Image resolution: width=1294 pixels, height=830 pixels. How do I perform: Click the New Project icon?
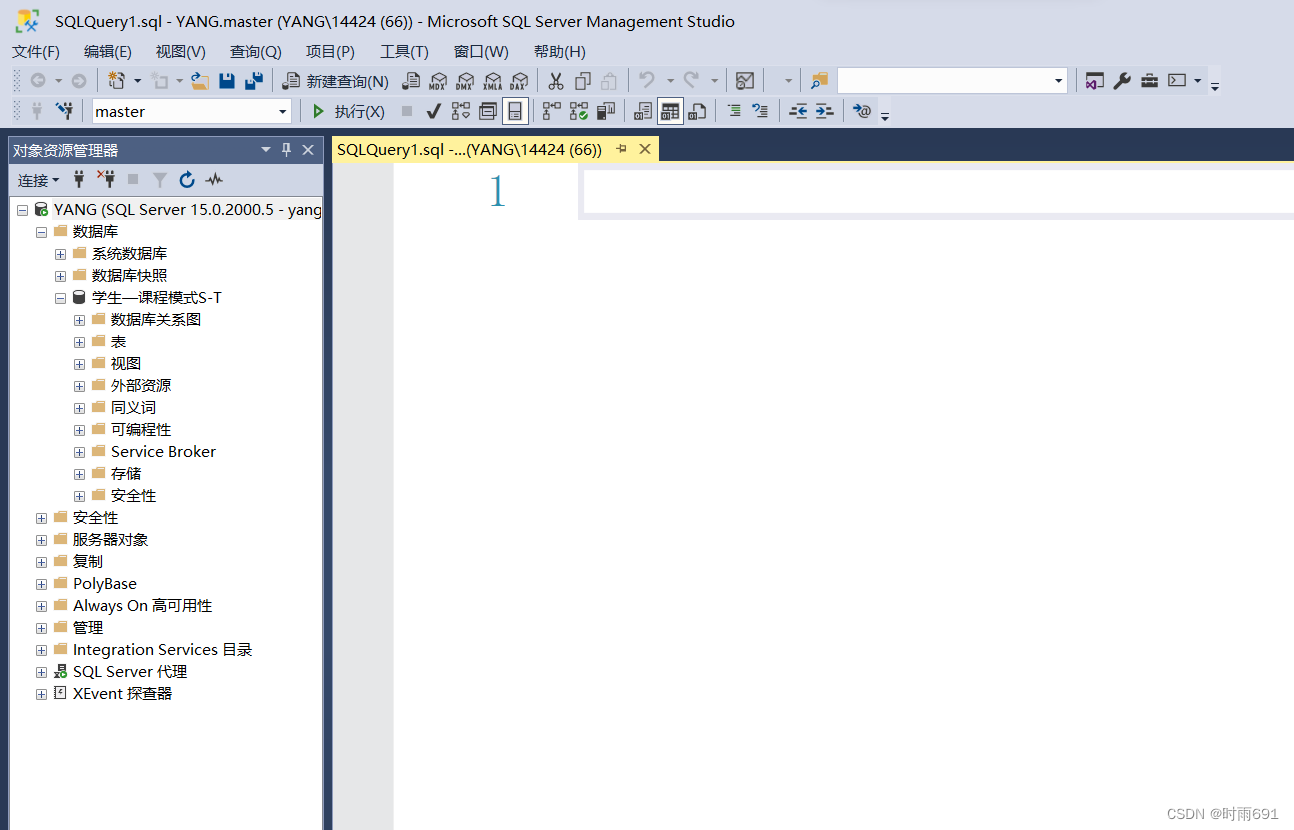pos(117,81)
